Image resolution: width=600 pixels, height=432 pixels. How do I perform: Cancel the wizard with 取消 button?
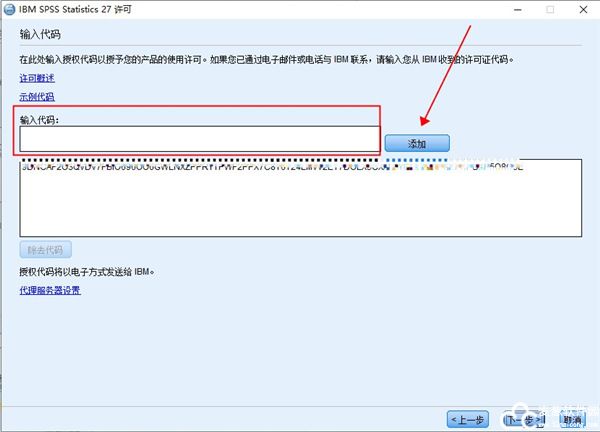coord(572,420)
